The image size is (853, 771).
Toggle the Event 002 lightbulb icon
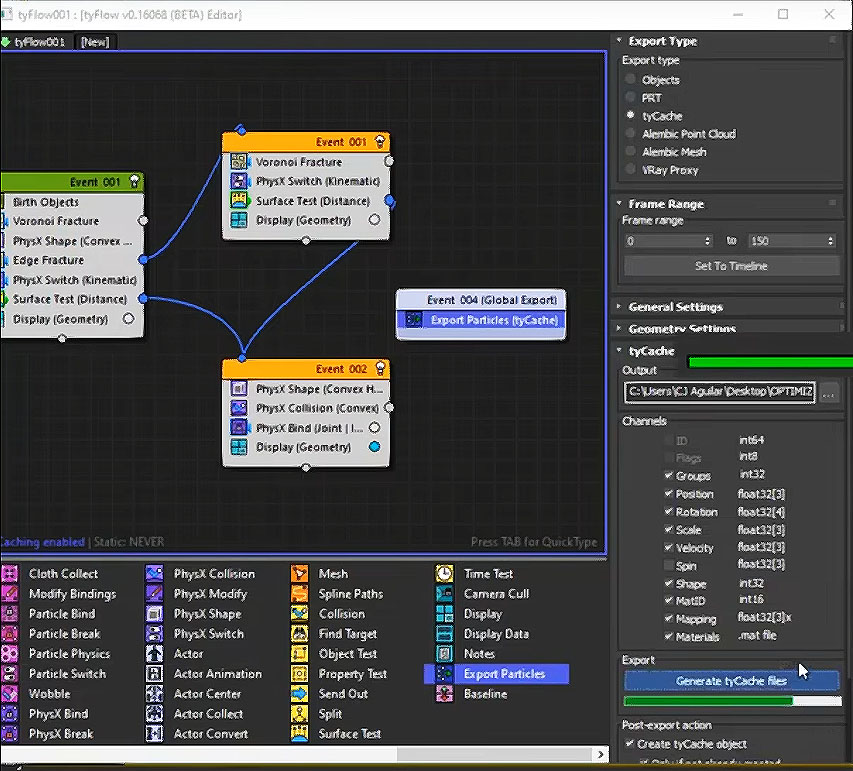click(380, 368)
